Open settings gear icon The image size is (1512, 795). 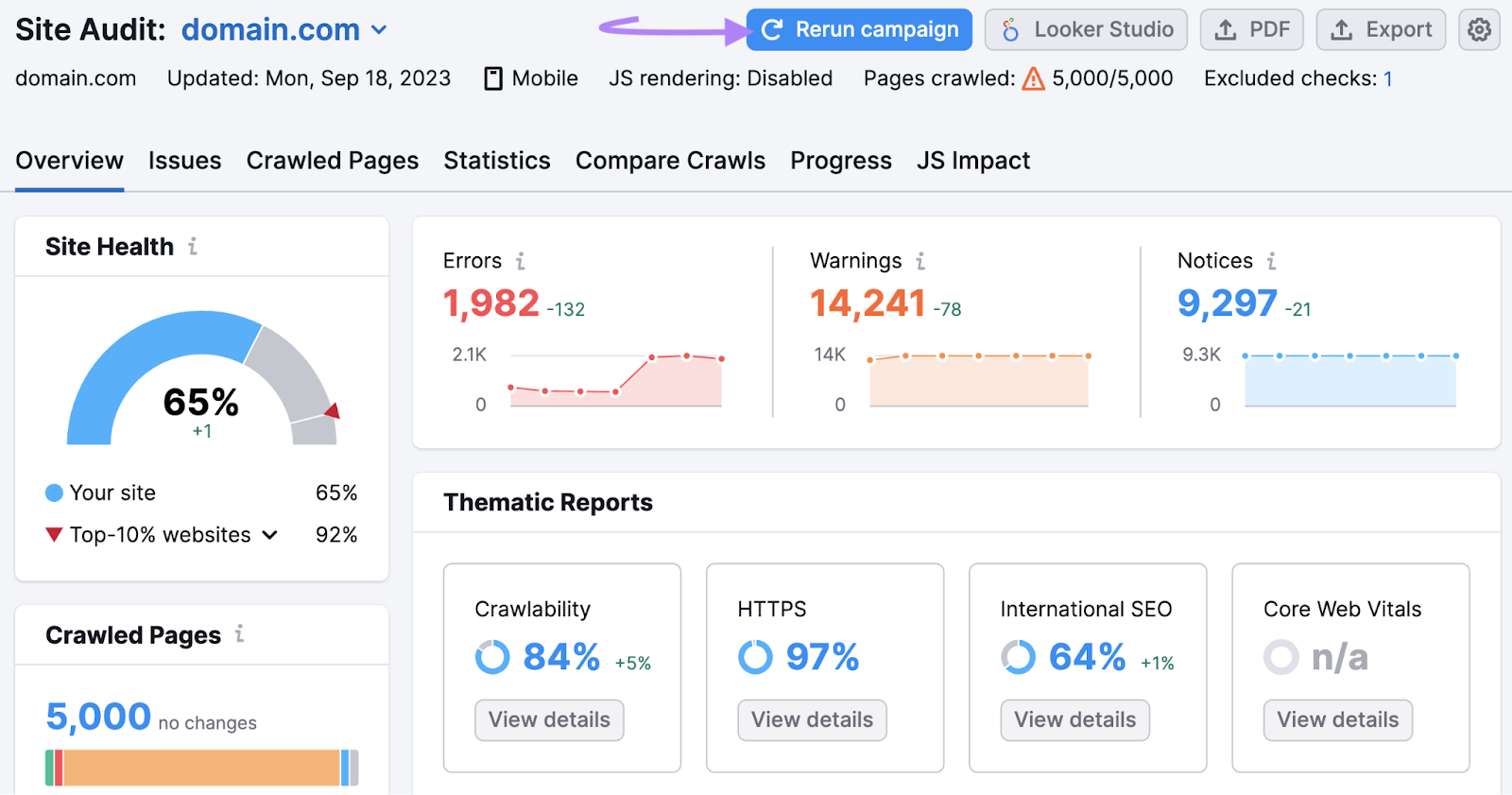(x=1479, y=30)
